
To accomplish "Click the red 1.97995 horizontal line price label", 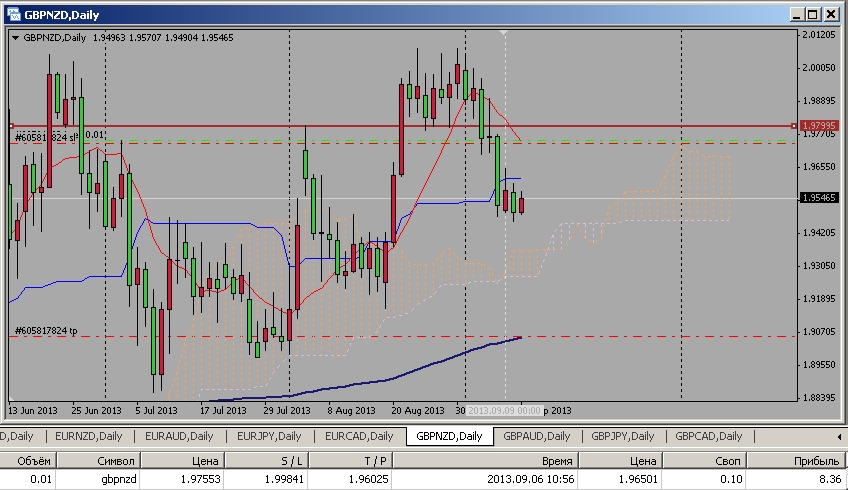I will (x=819, y=125).
